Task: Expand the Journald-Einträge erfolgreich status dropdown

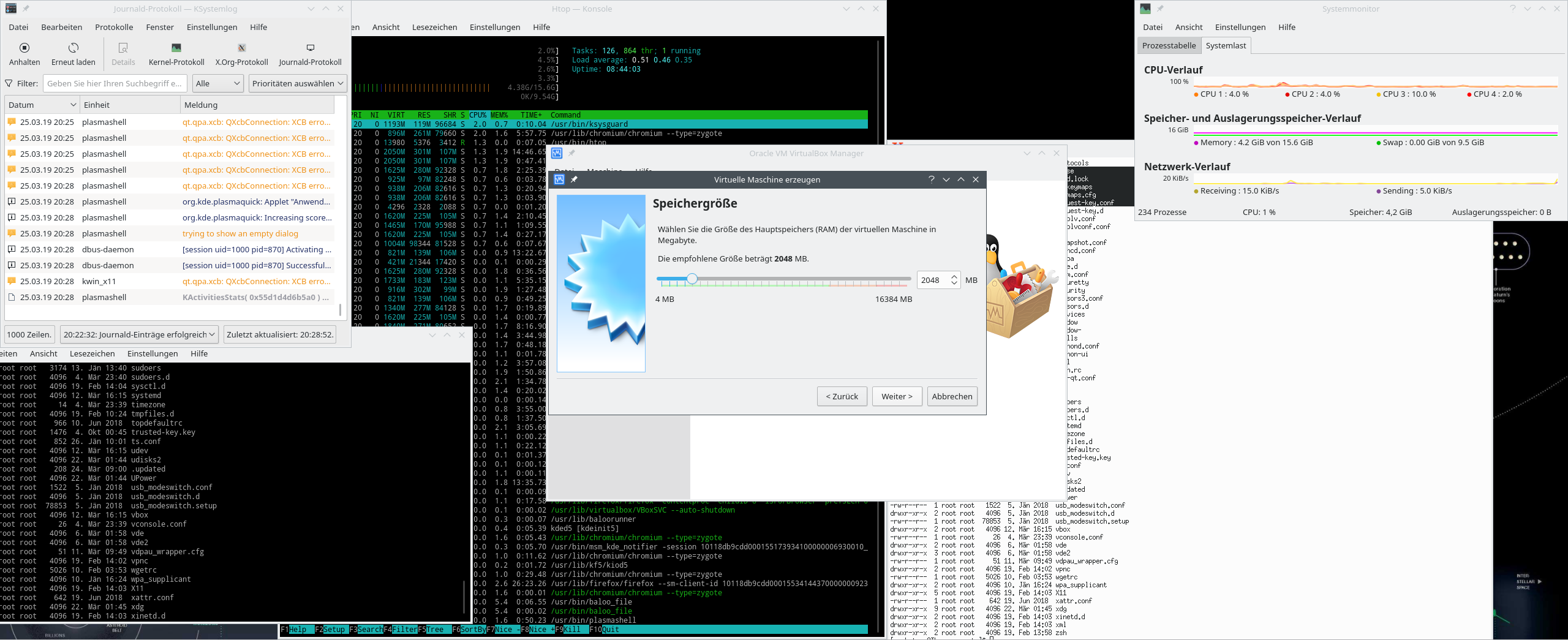Action: point(140,334)
